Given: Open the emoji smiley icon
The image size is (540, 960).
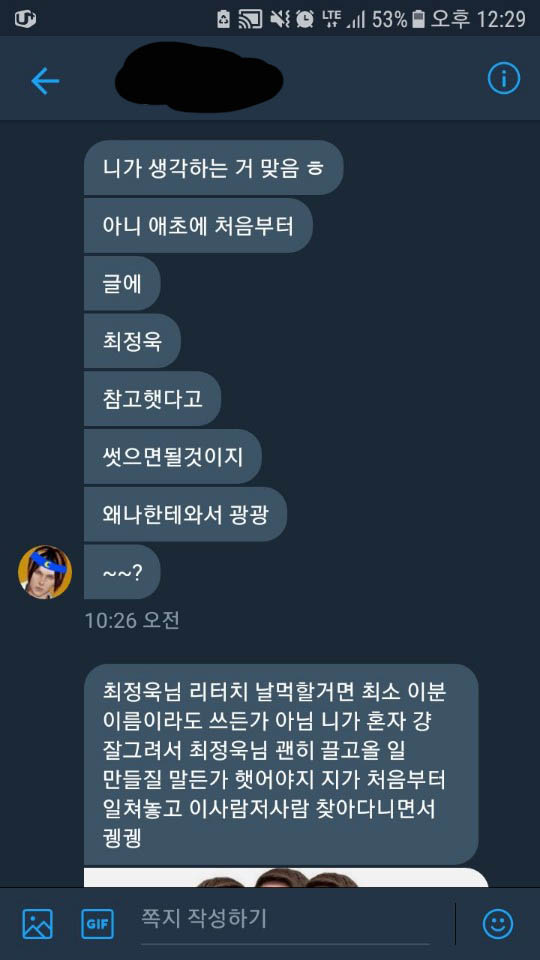Looking at the screenshot, I should coord(498,924).
